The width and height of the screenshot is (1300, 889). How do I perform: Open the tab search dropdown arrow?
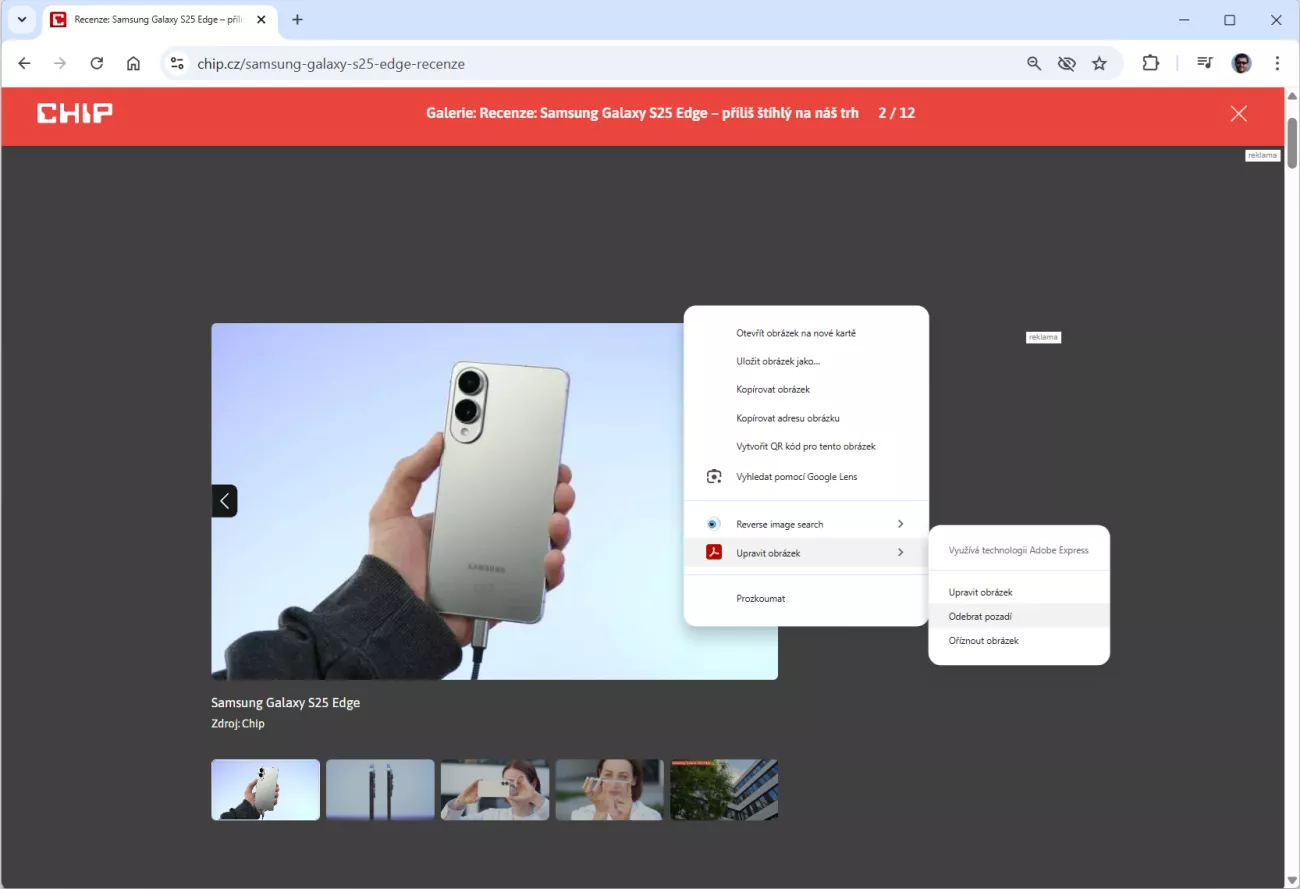coord(22,20)
